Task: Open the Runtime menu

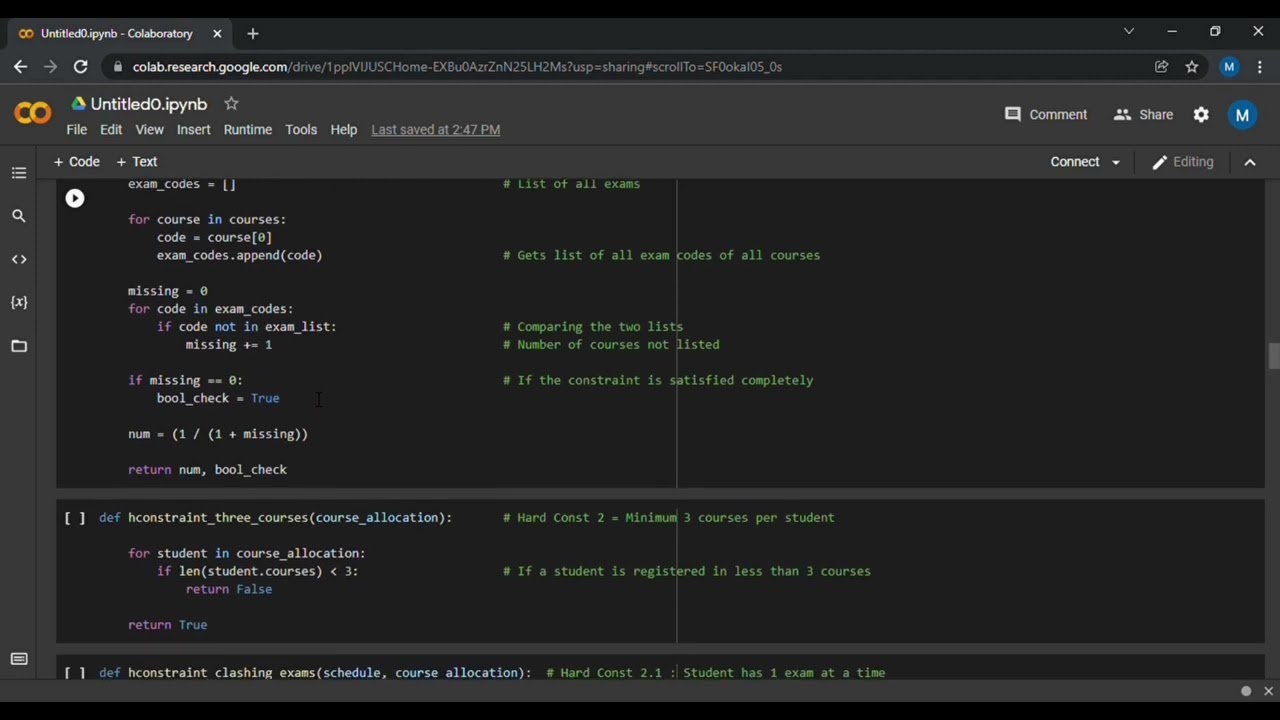Action: coord(247,130)
